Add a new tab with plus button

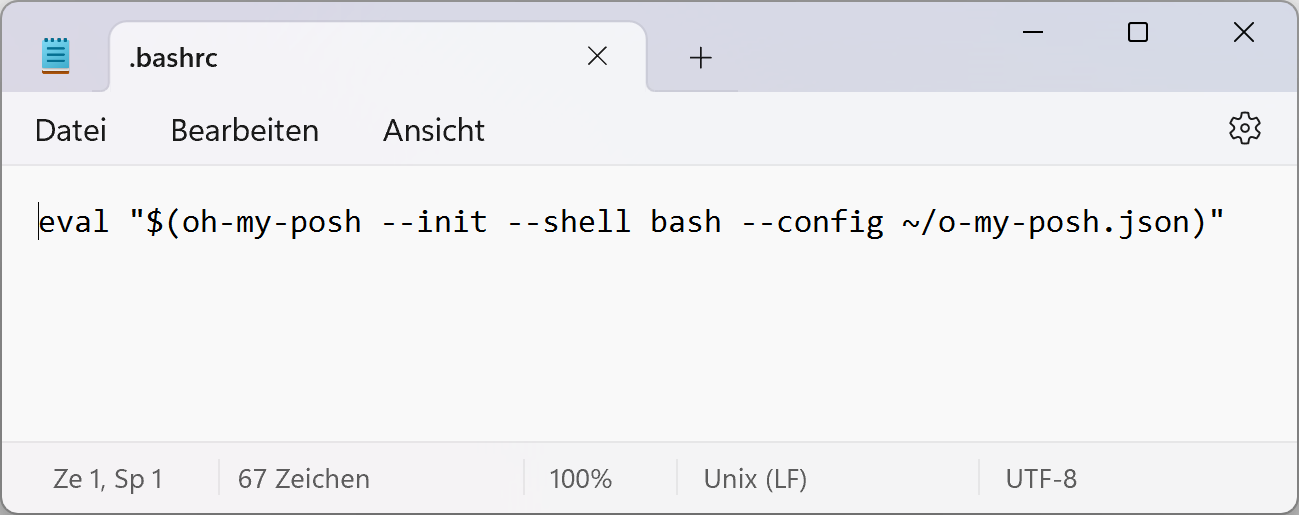701,58
